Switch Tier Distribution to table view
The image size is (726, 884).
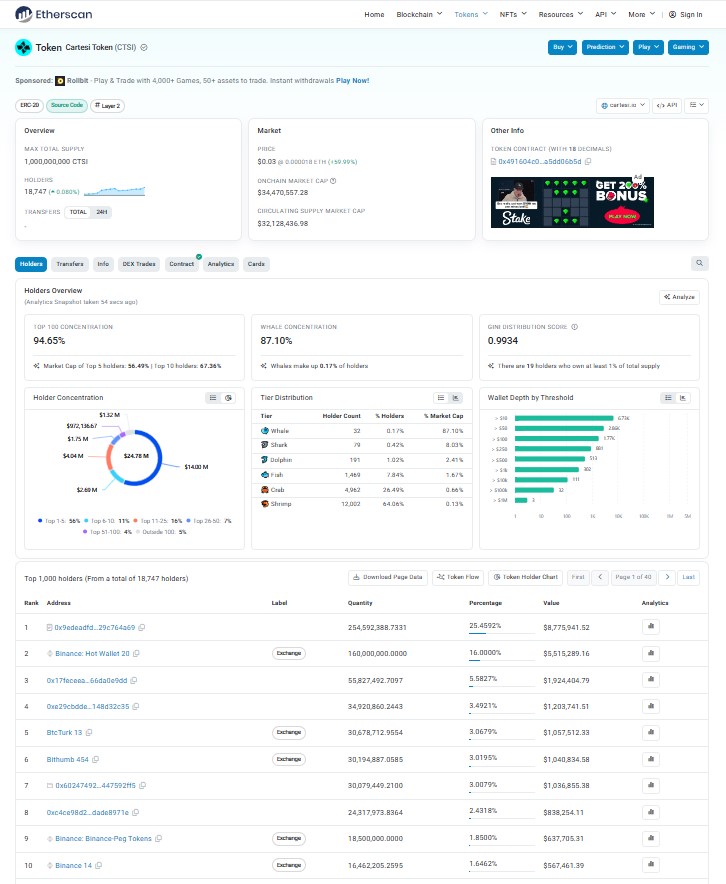point(440,398)
